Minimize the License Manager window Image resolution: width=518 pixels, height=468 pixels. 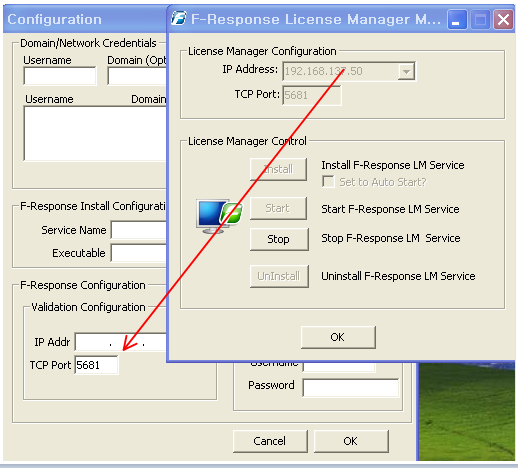point(457,19)
